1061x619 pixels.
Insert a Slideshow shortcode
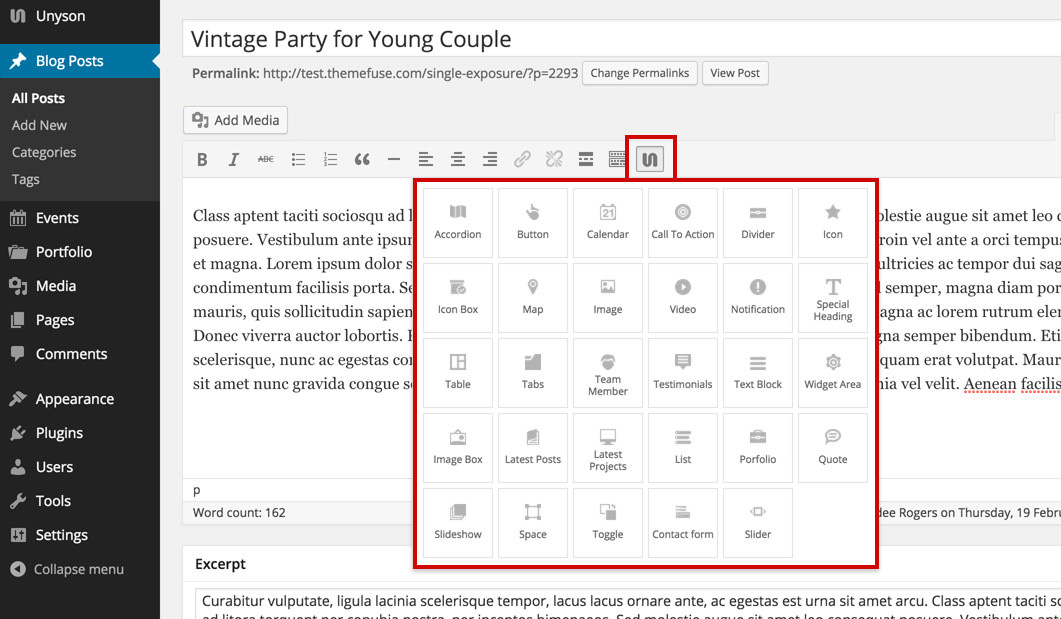click(x=458, y=523)
